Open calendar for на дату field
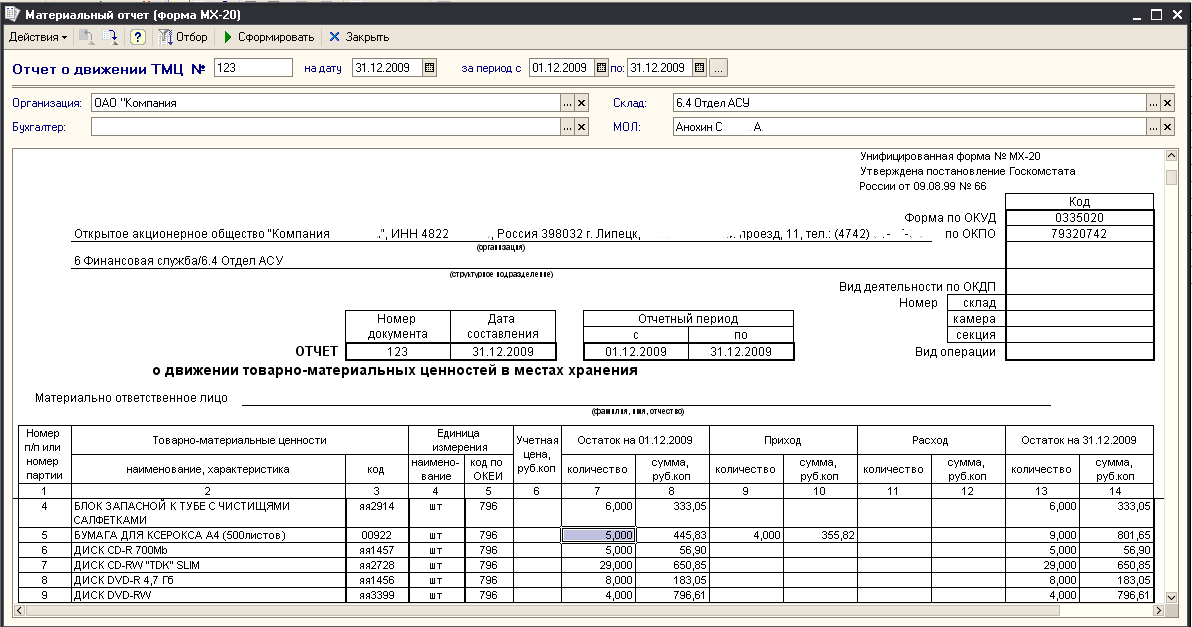Screen dimensions: 1192x627 (430, 68)
